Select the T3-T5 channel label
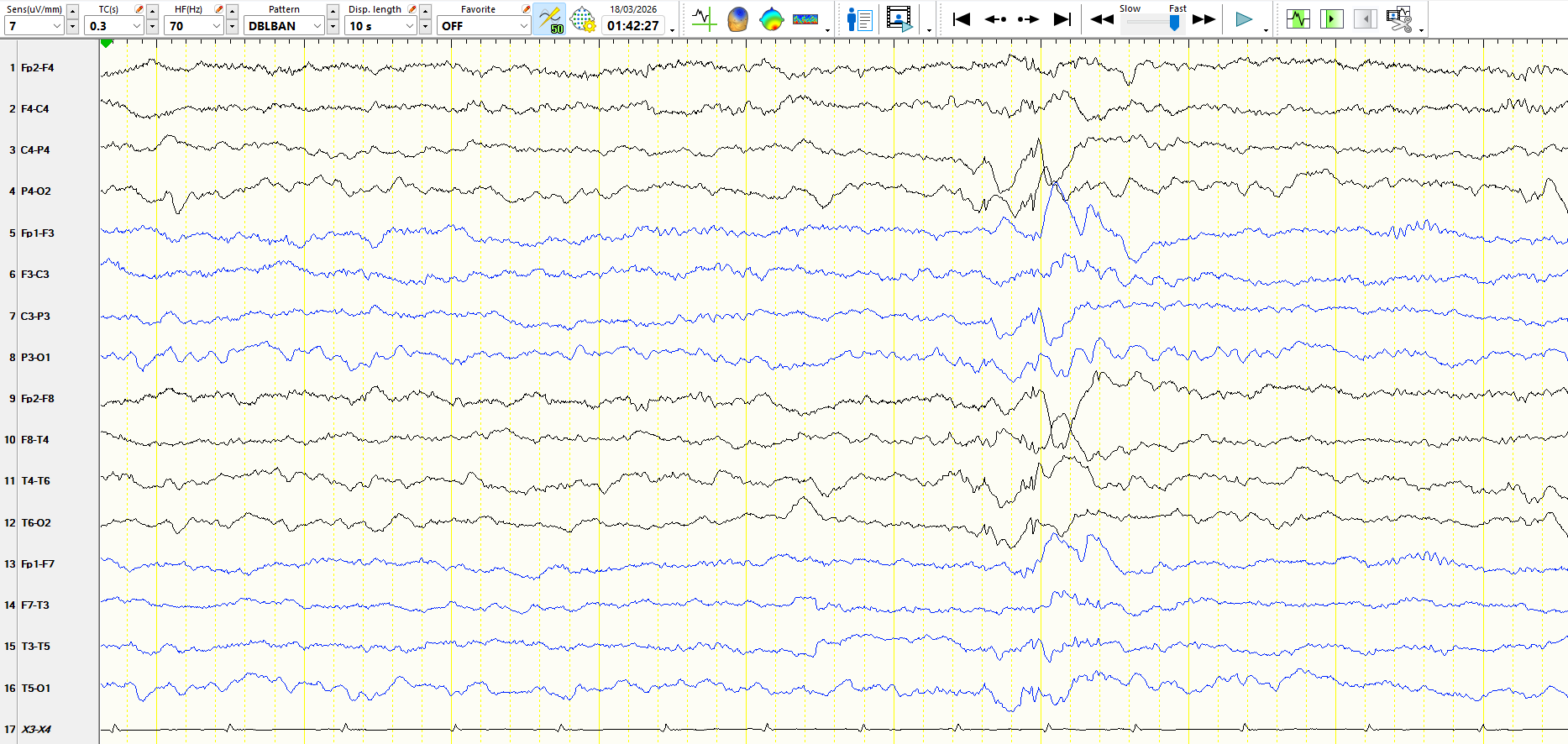The width and height of the screenshot is (1568, 744). [x=35, y=647]
